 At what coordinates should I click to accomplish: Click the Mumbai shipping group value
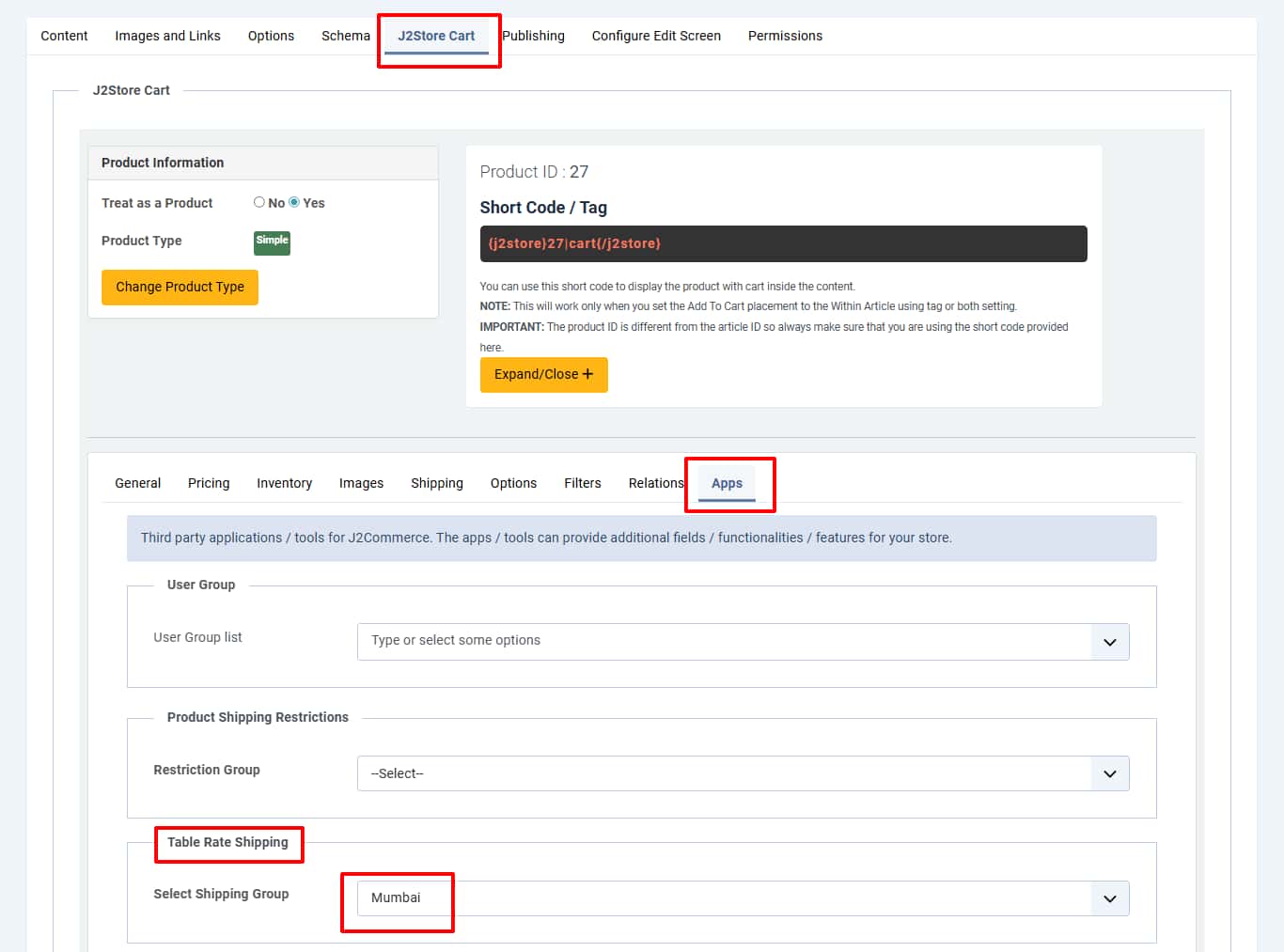396,897
